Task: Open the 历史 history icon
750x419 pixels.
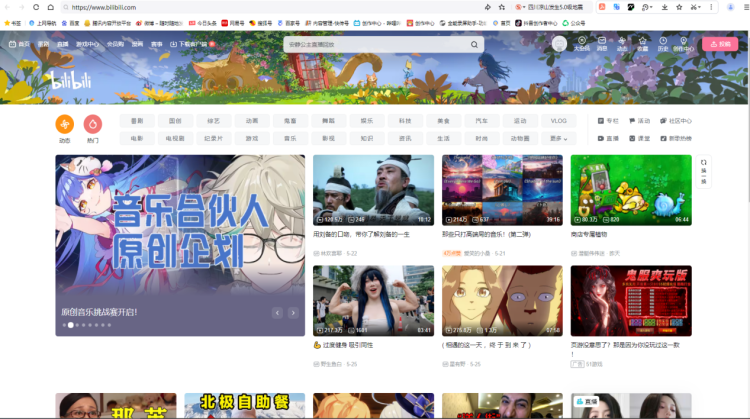Action: click(662, 44)
